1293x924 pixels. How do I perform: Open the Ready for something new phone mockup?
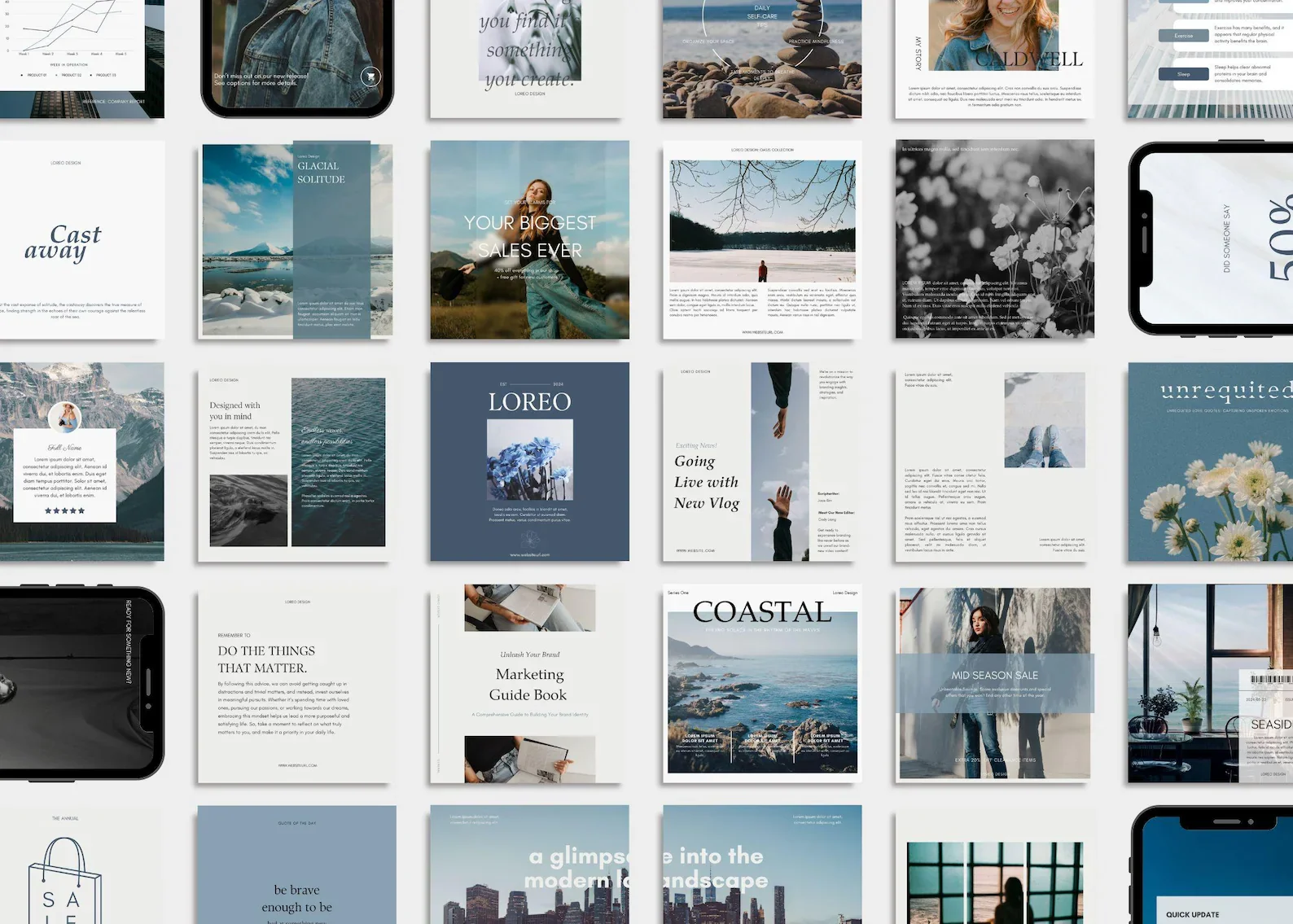tap(82, 684)
